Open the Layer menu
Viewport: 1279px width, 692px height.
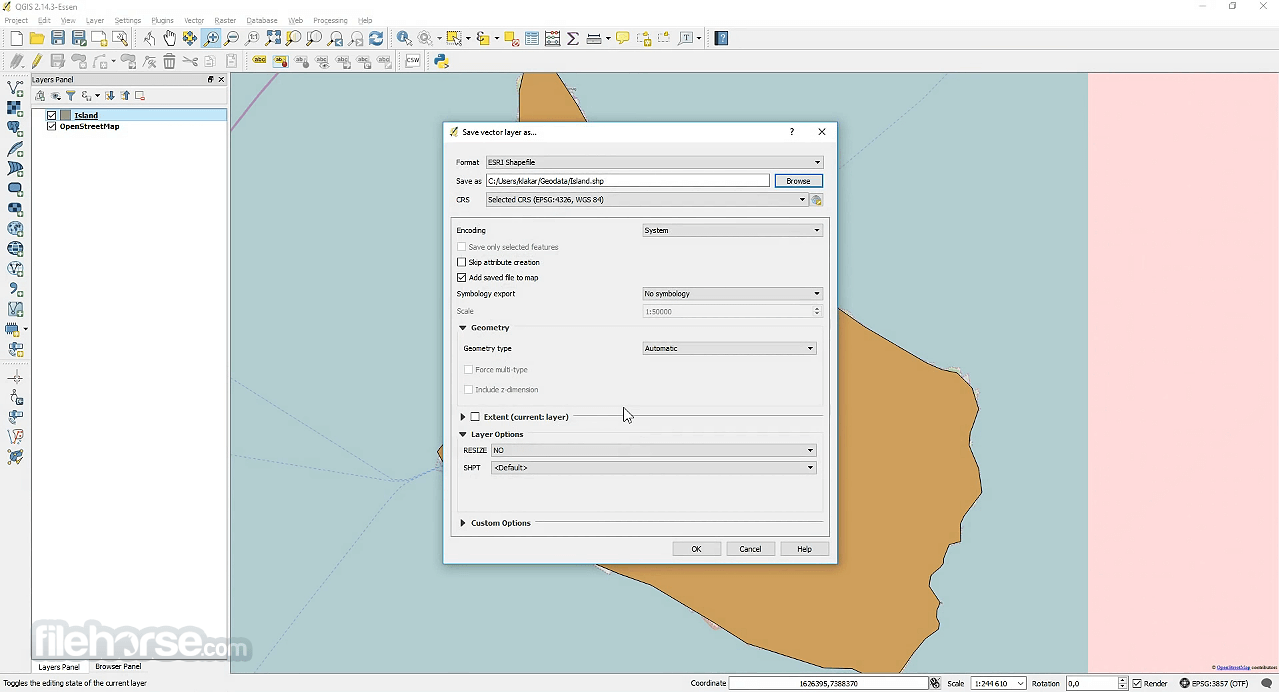click(x=95, y=20)
